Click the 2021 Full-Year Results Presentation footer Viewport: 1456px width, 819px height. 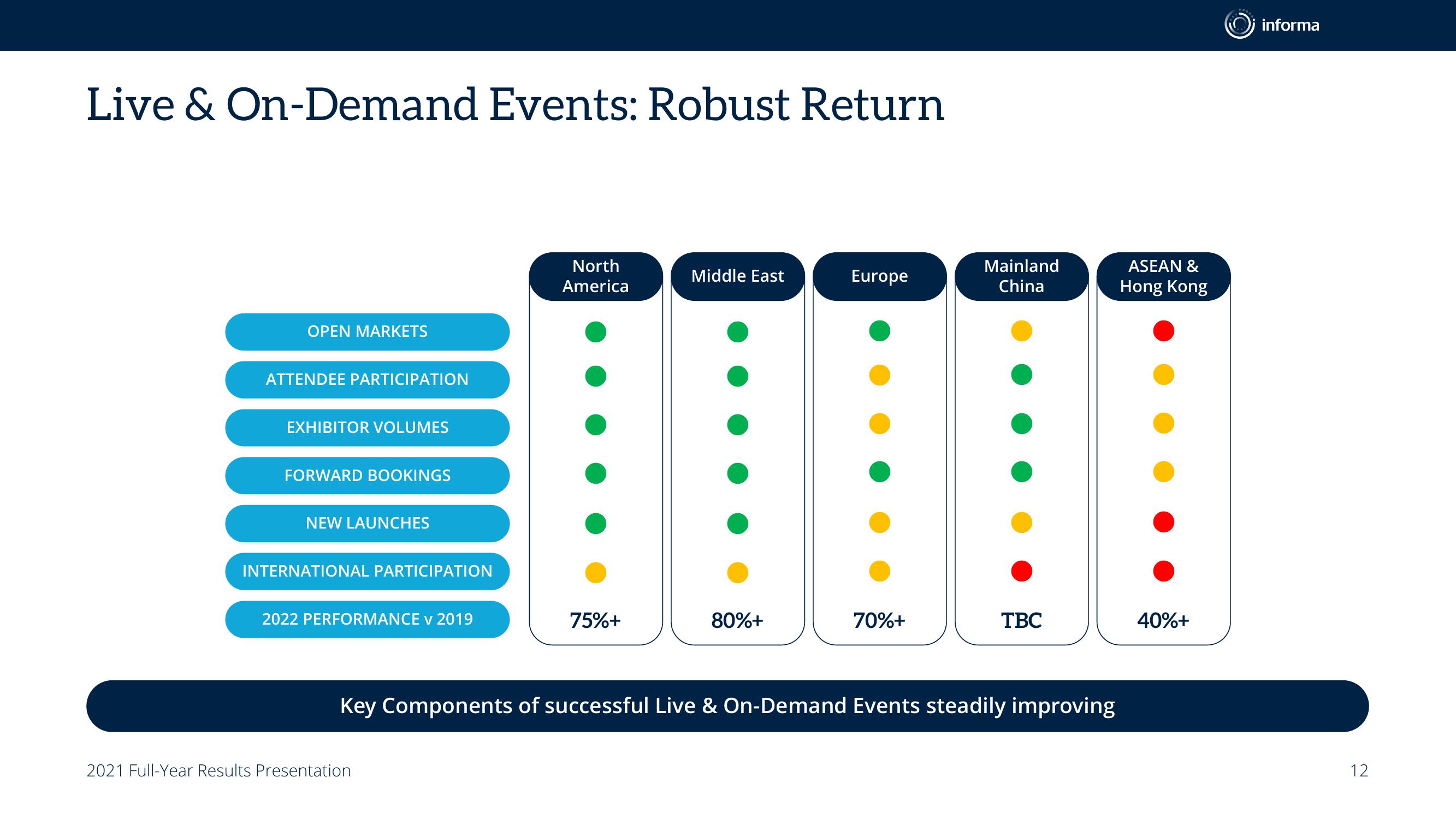(x=219, y=771)
